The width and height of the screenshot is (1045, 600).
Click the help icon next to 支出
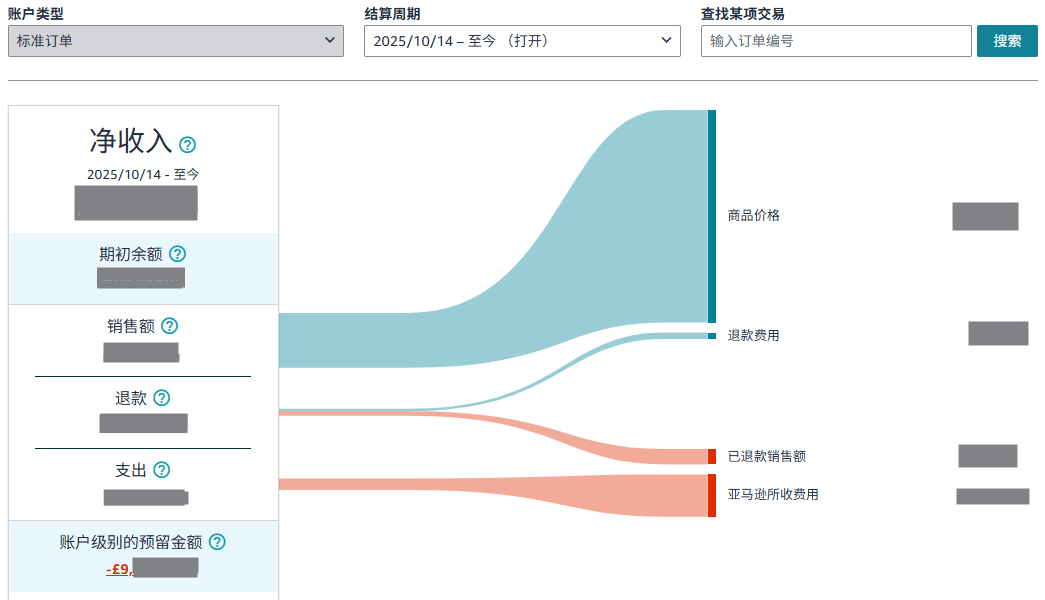[x=161, y=470]
